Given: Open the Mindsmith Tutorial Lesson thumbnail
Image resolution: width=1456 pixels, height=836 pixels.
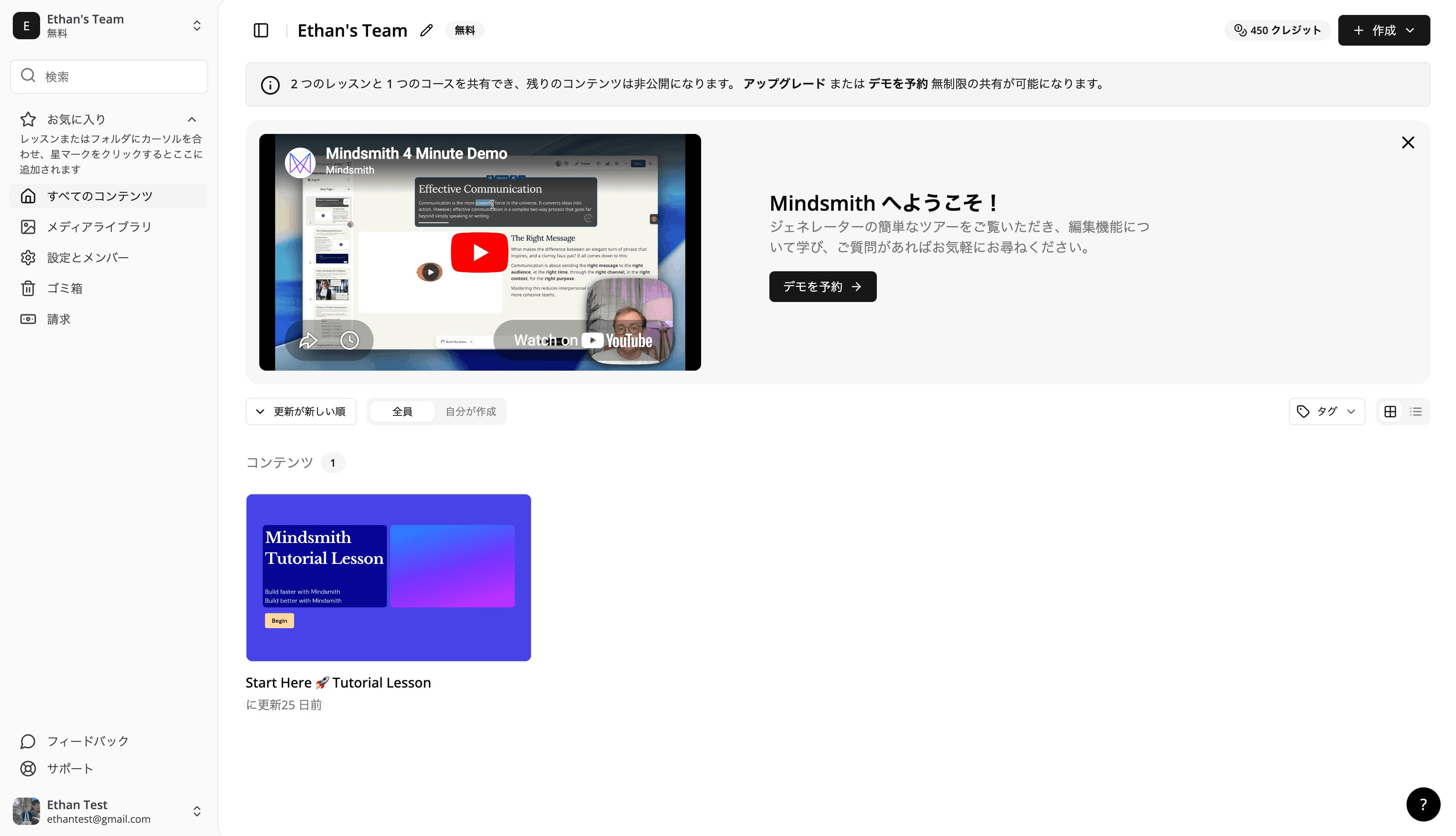Looking at the screenshot, I should point(388,577).
